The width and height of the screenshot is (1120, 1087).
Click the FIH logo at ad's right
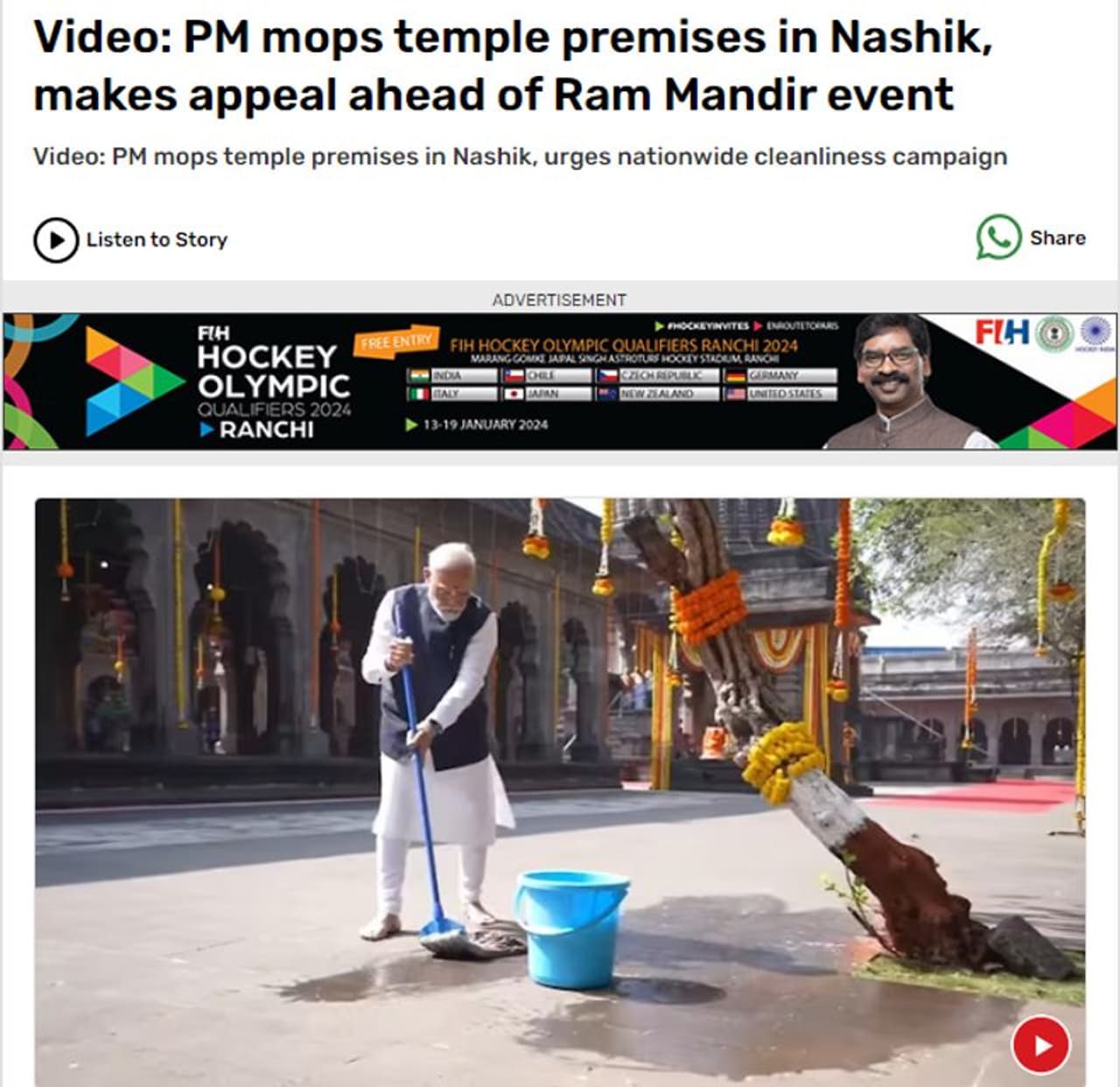(1003, 333)
